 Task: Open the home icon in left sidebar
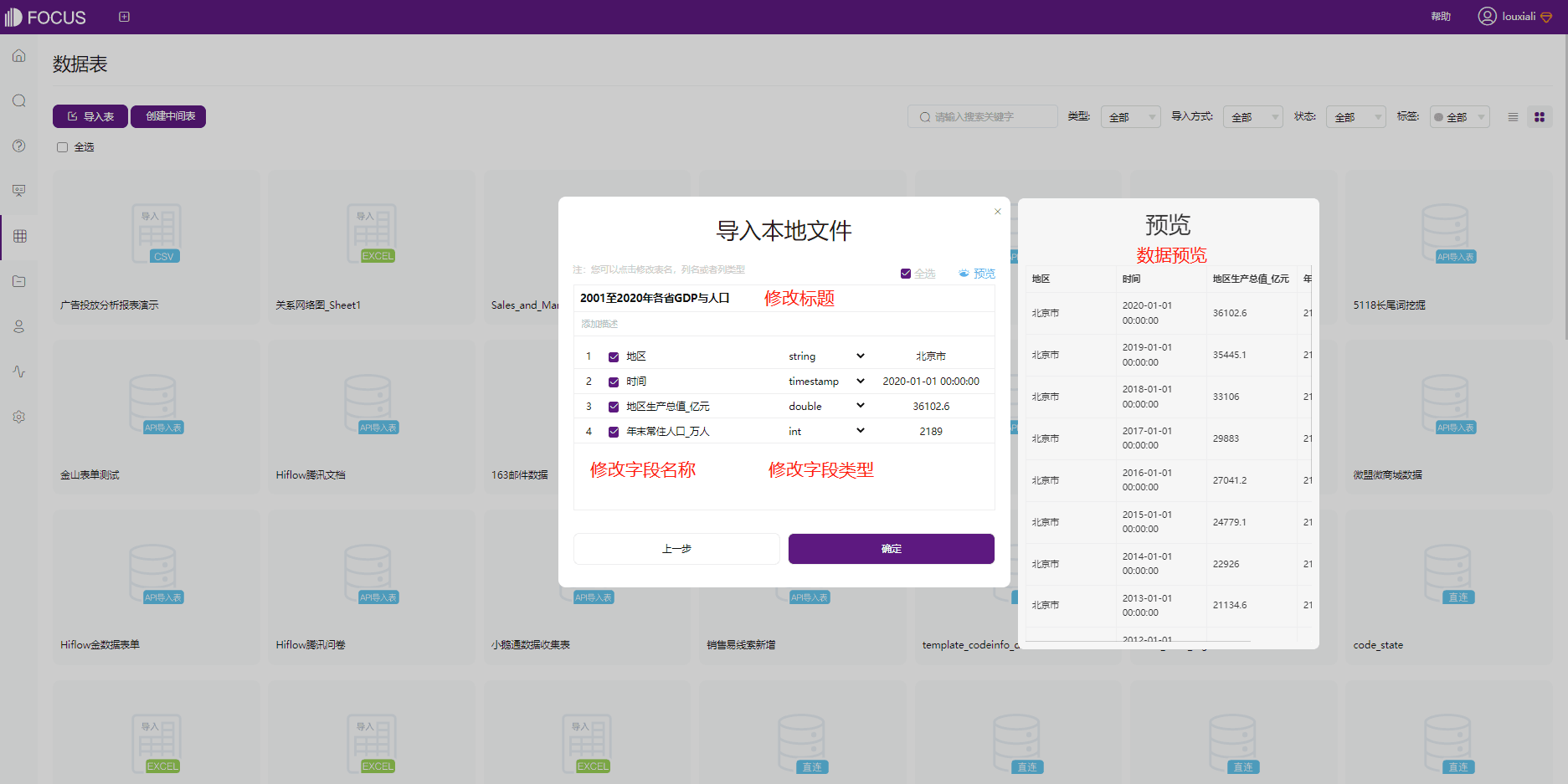coord(18,56)
